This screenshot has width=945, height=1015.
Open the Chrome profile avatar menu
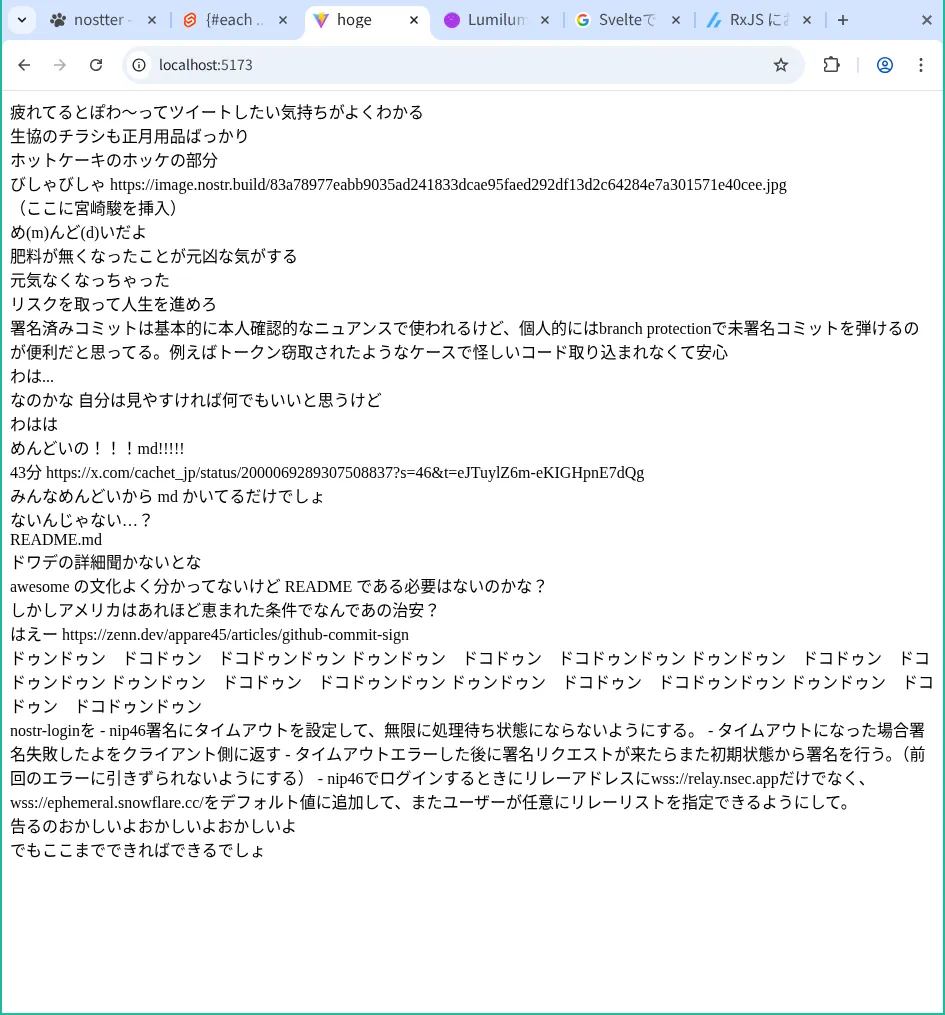[x=885, y=65]
